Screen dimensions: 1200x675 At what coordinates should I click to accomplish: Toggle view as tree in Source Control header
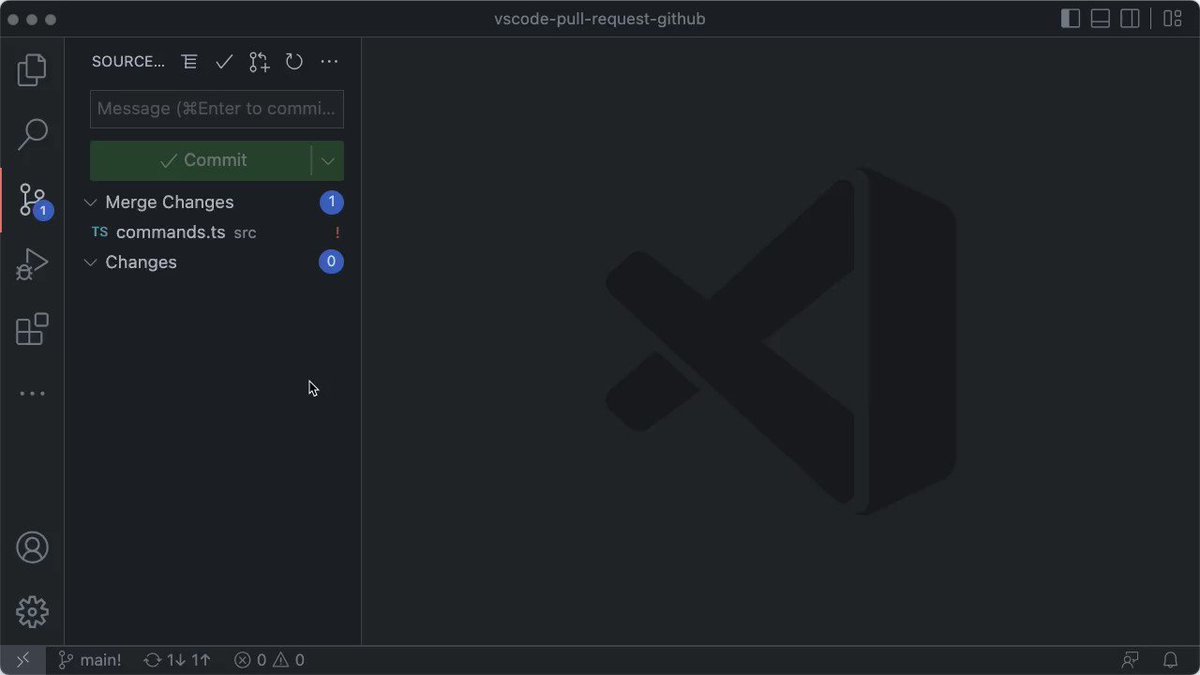[189, 62]
